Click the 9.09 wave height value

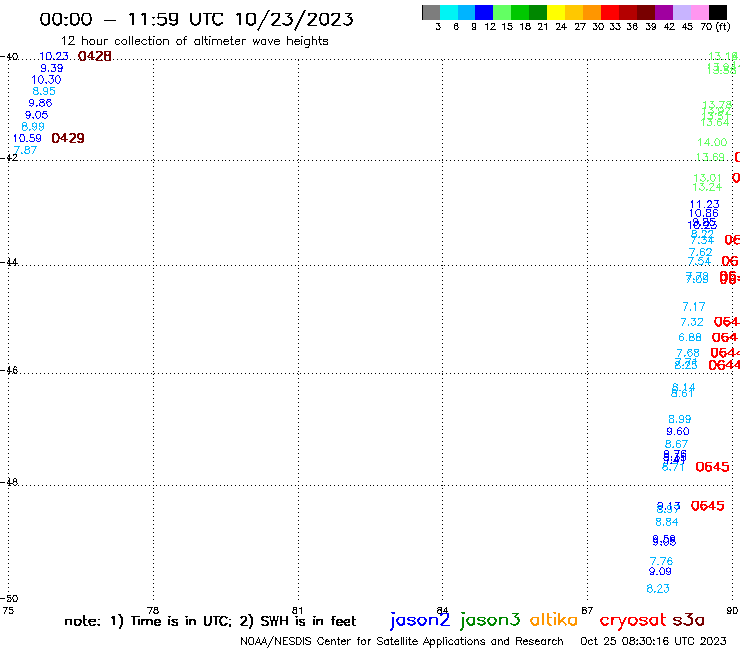pos(660,571)
